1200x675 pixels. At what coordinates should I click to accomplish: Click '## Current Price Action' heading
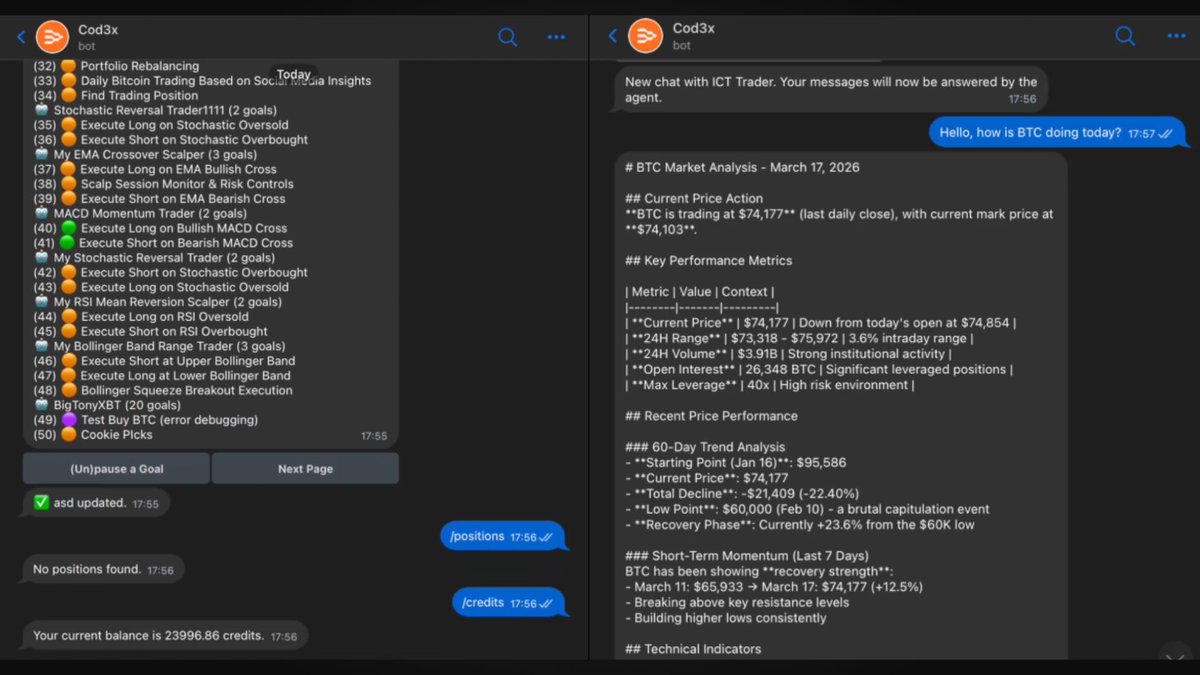point(694,198)
